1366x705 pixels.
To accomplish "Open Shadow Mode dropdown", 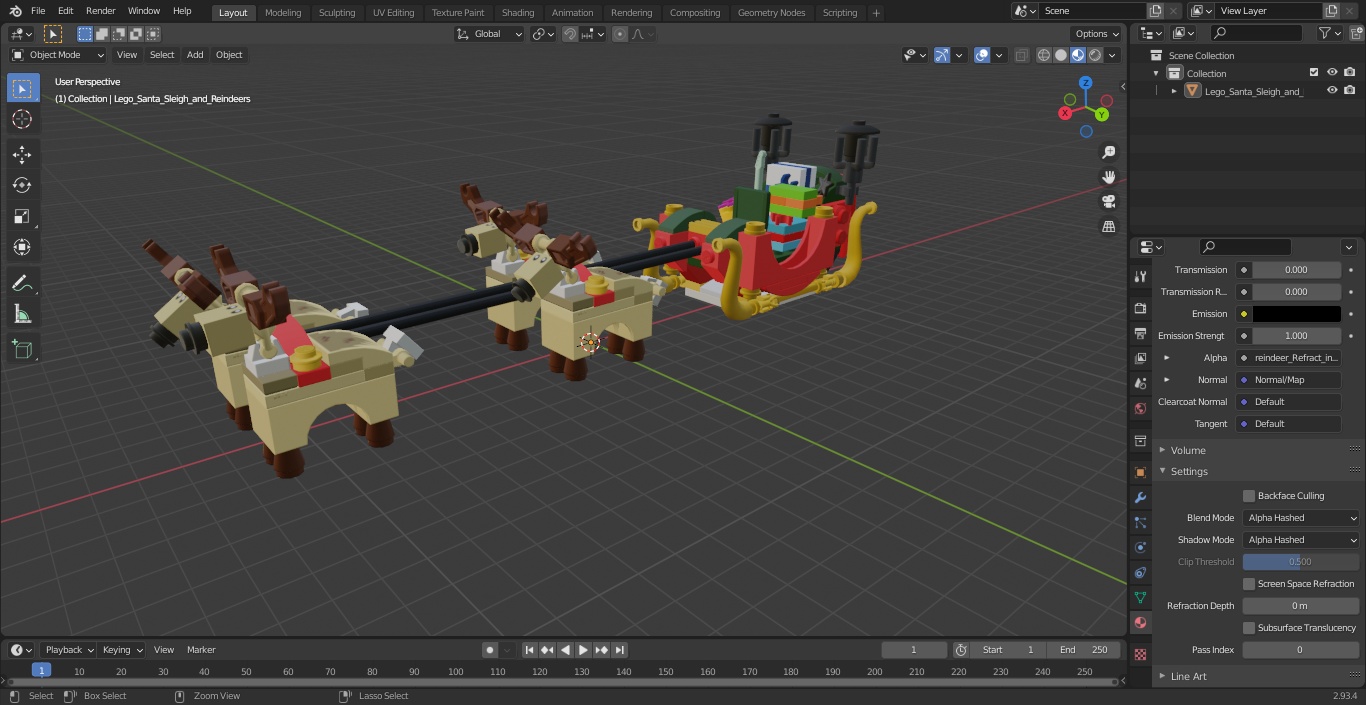I will pyautogui.click(x=1301, y=540).
